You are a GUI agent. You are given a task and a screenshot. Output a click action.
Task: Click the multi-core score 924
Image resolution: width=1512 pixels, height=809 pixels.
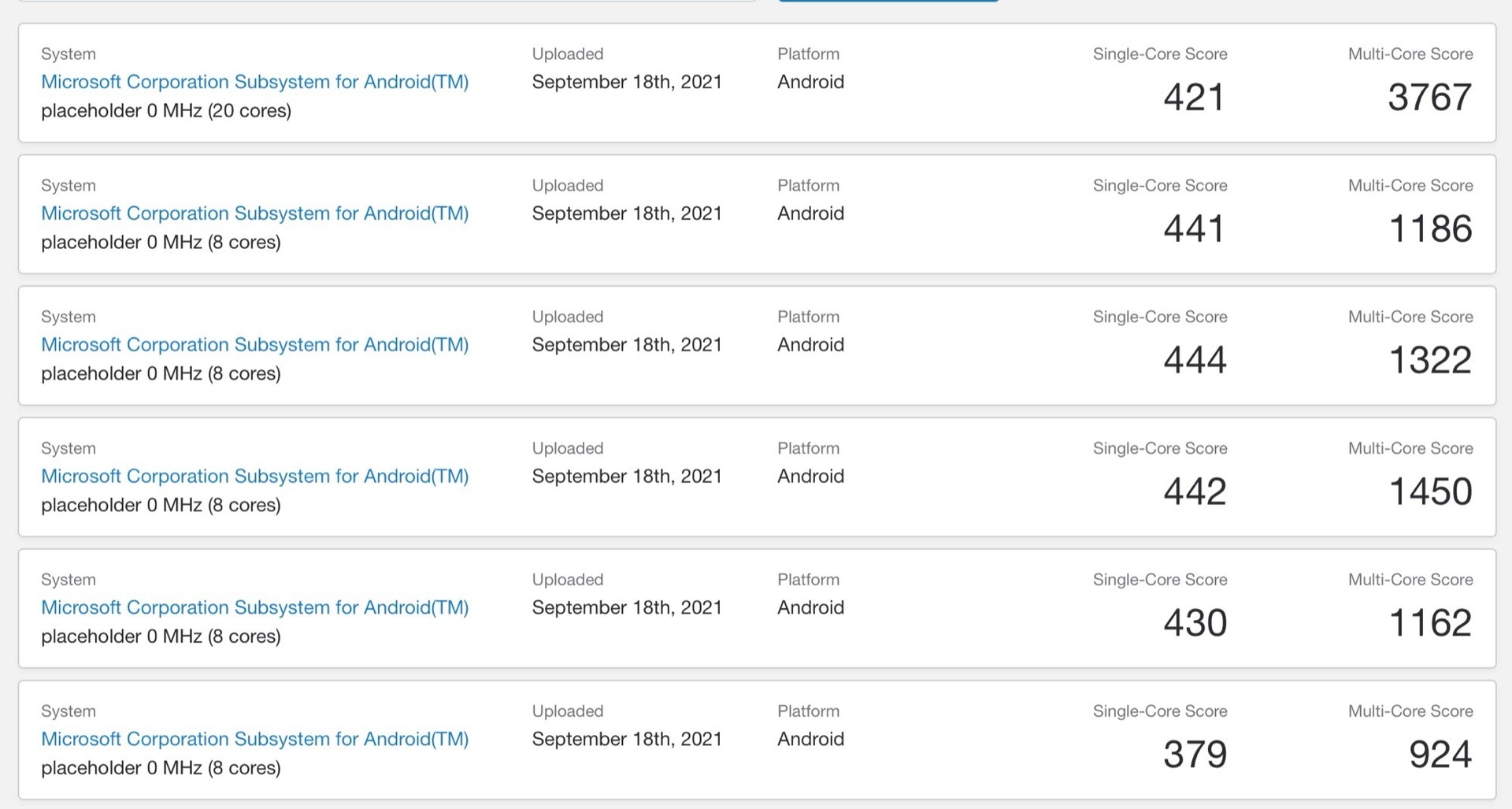pos(1440,755)
